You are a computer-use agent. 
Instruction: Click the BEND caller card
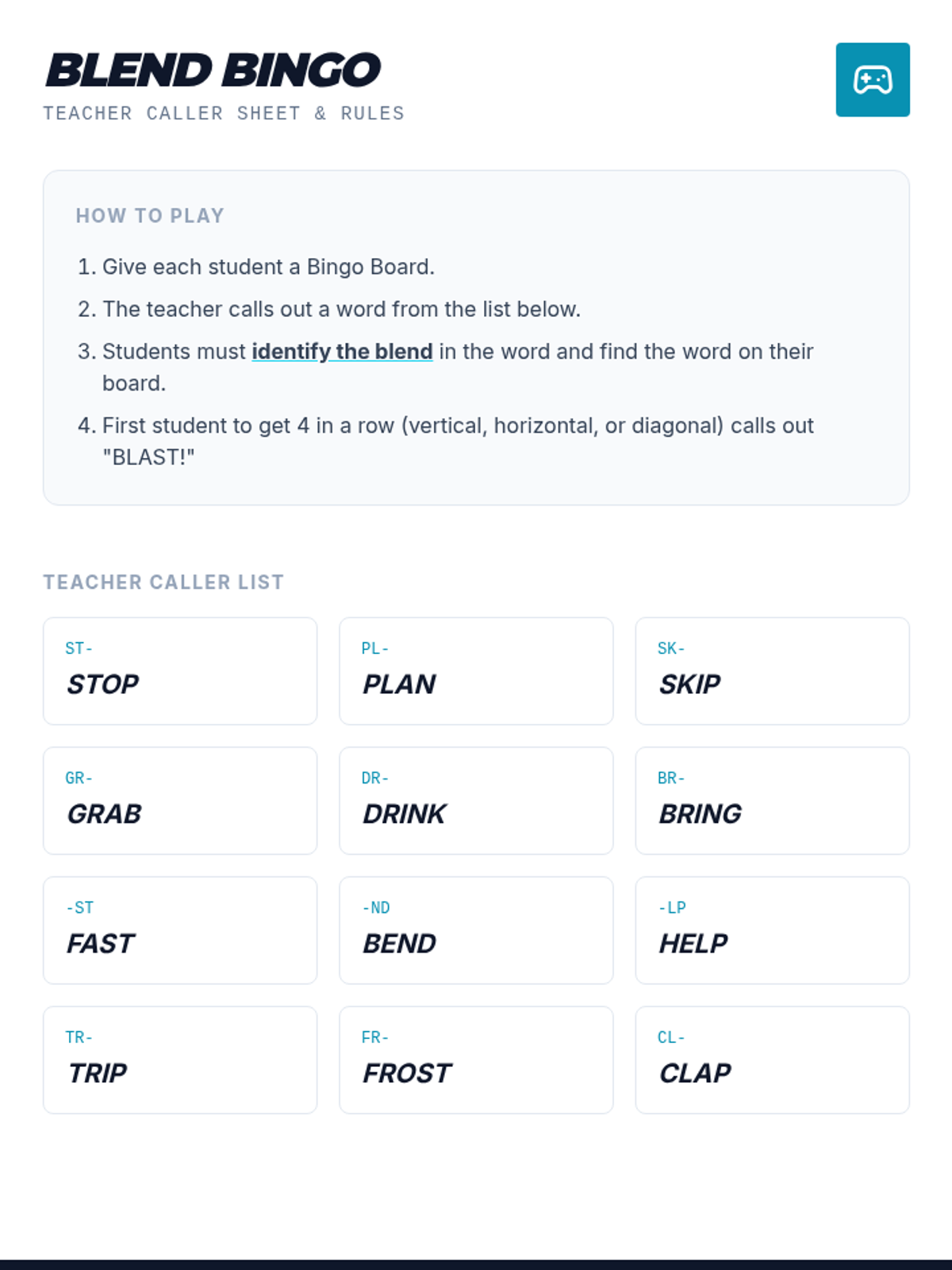[x=476, y=930]
